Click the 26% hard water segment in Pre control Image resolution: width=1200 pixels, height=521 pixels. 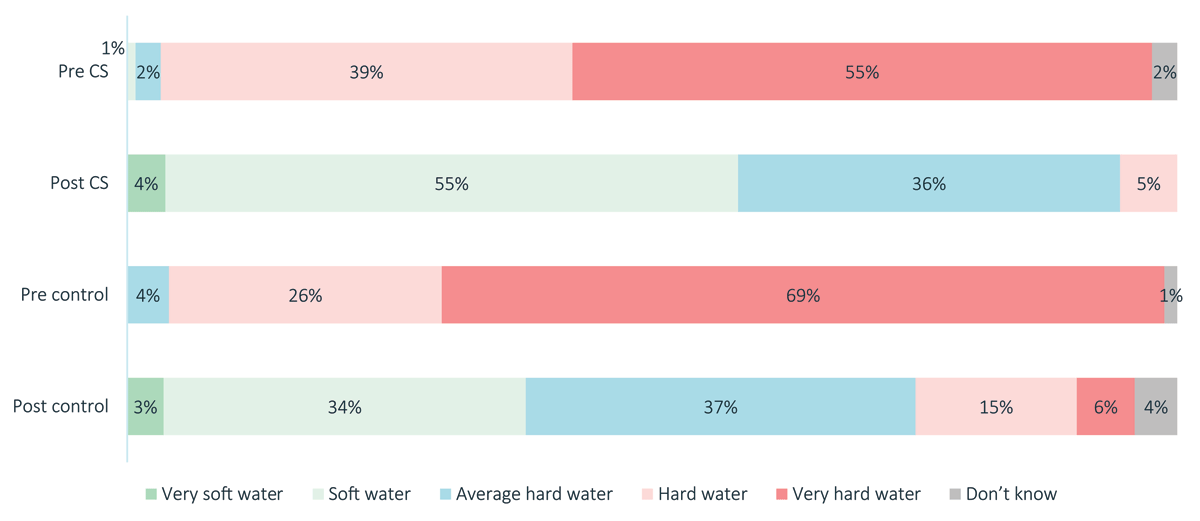305,295
